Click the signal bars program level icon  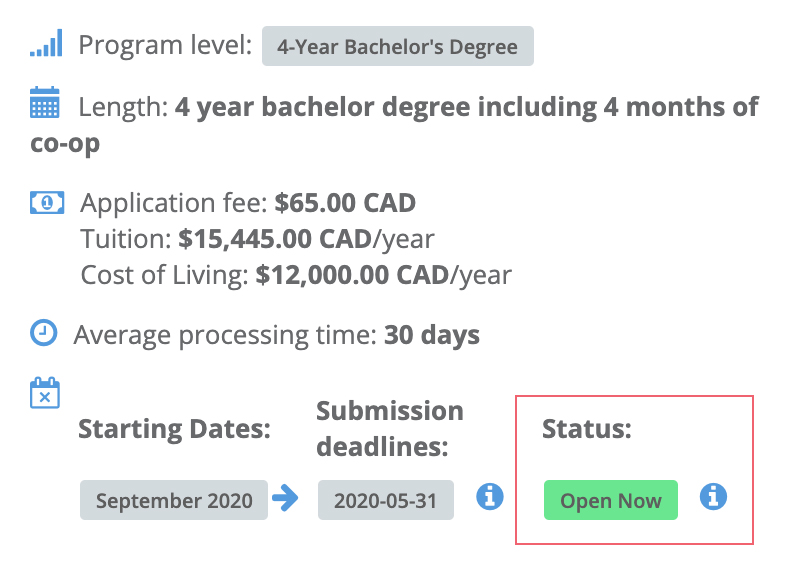point(46,43)
